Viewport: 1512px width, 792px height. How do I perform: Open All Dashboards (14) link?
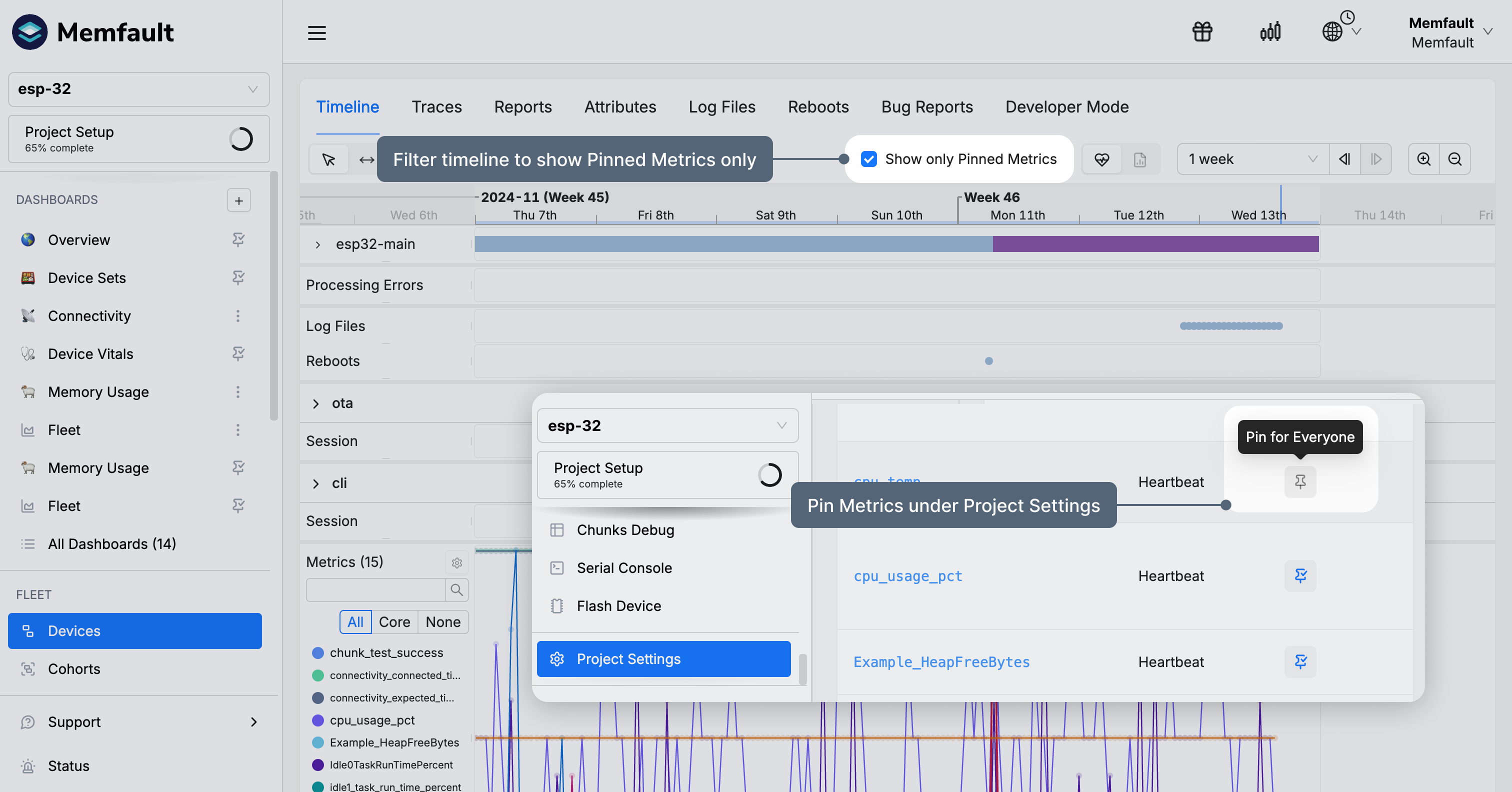(x=111, y=543)
